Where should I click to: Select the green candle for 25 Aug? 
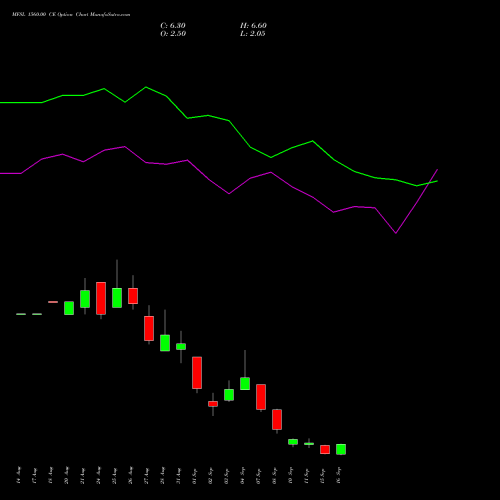point(117,298)
